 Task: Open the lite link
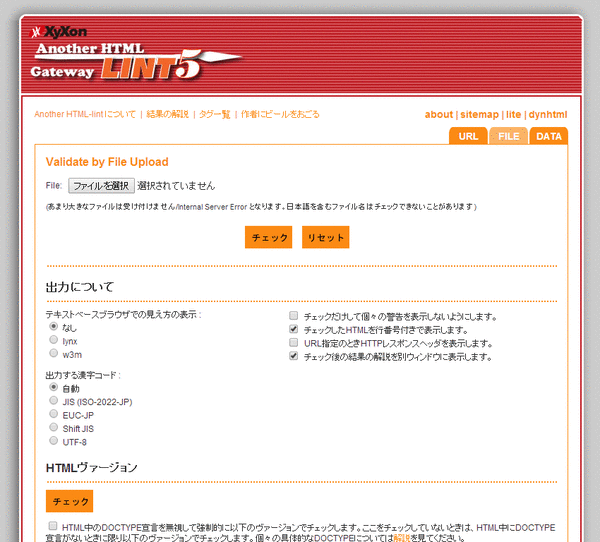[513, 114]
